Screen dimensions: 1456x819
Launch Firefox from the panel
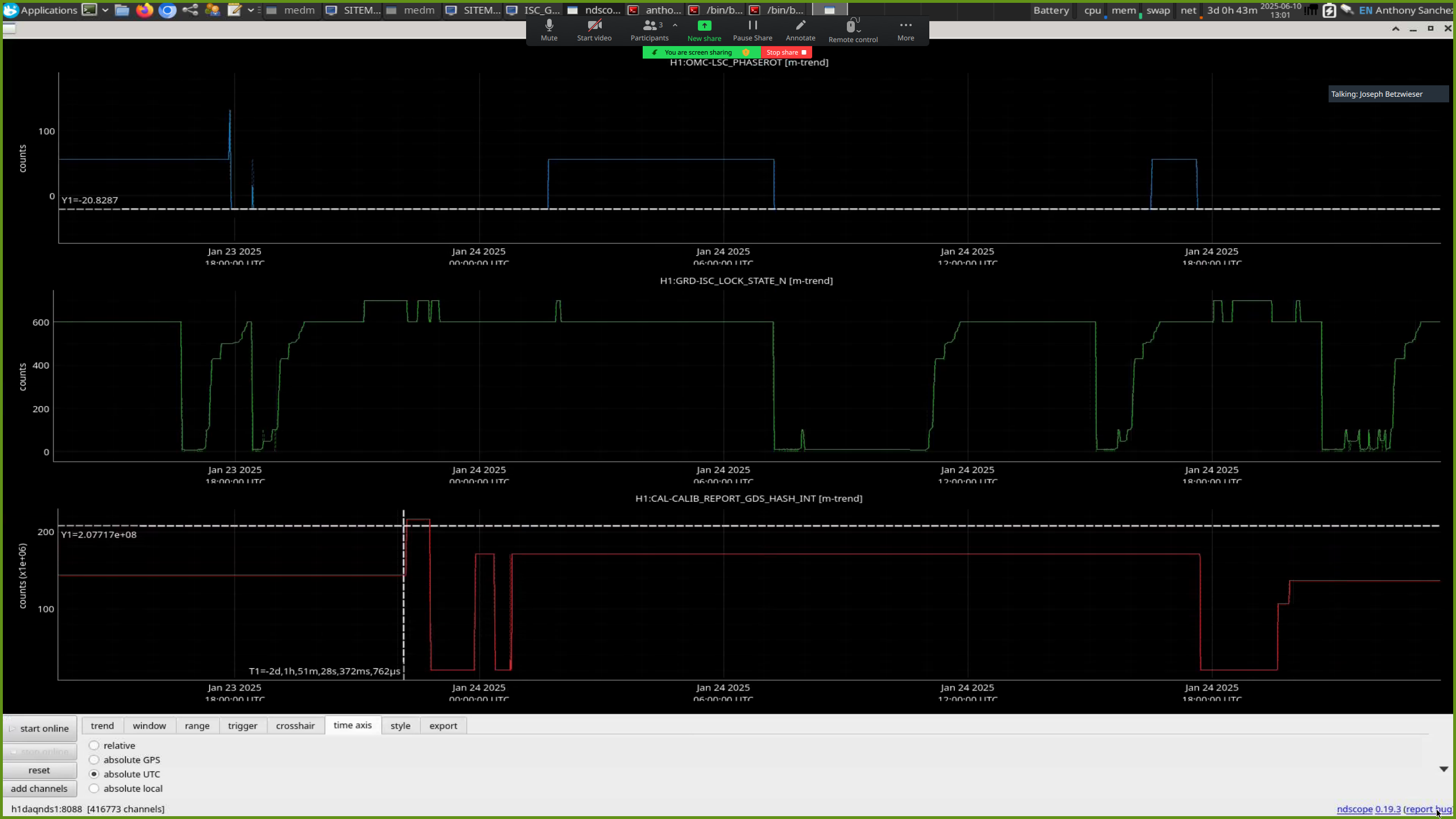pyautogui.click(x=144, y=10)
